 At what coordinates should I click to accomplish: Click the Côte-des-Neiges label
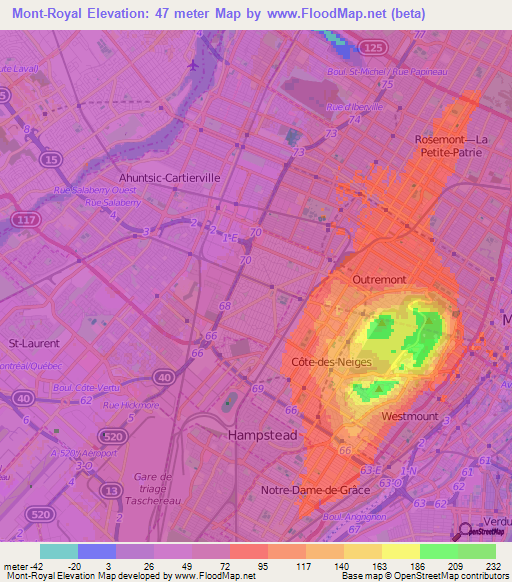[x=331, y=362]
